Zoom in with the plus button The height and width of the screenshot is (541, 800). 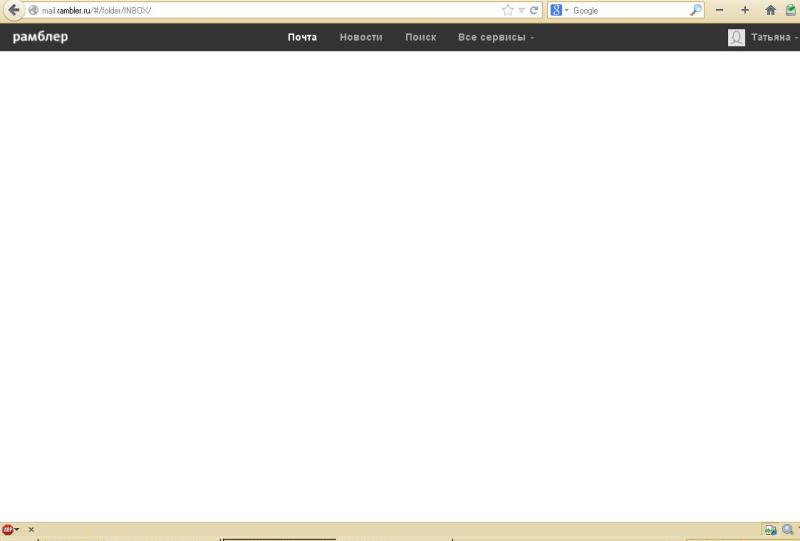(x=745, y=10)
